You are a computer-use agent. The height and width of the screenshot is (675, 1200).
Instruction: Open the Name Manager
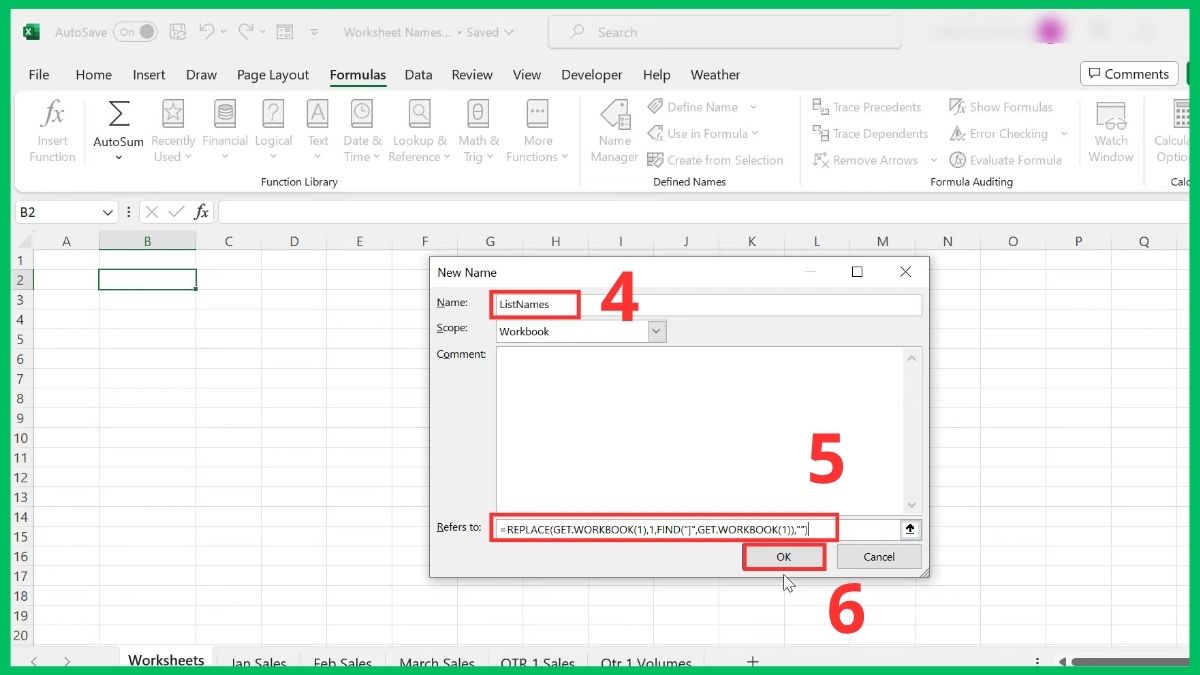coord(613,130)
